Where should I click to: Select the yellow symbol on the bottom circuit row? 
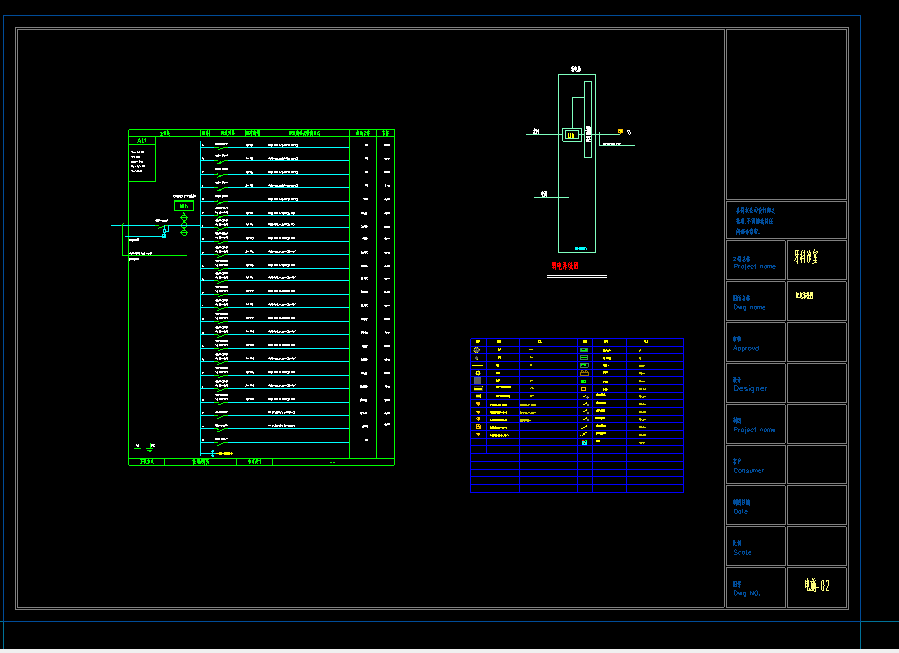tap(225, 453)
